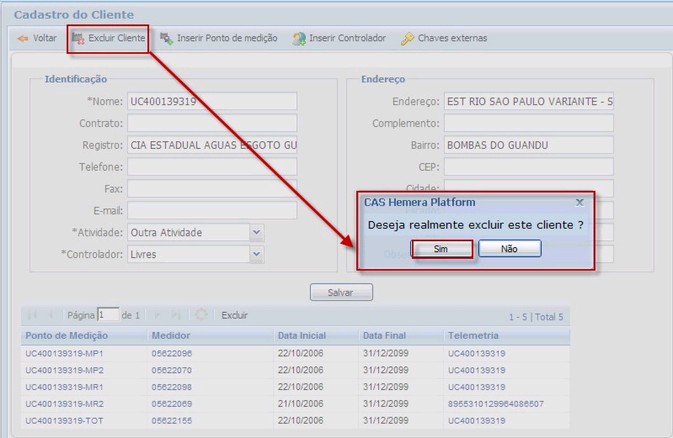Select row UC400139319-MP1 in the table

pos(65,354)
